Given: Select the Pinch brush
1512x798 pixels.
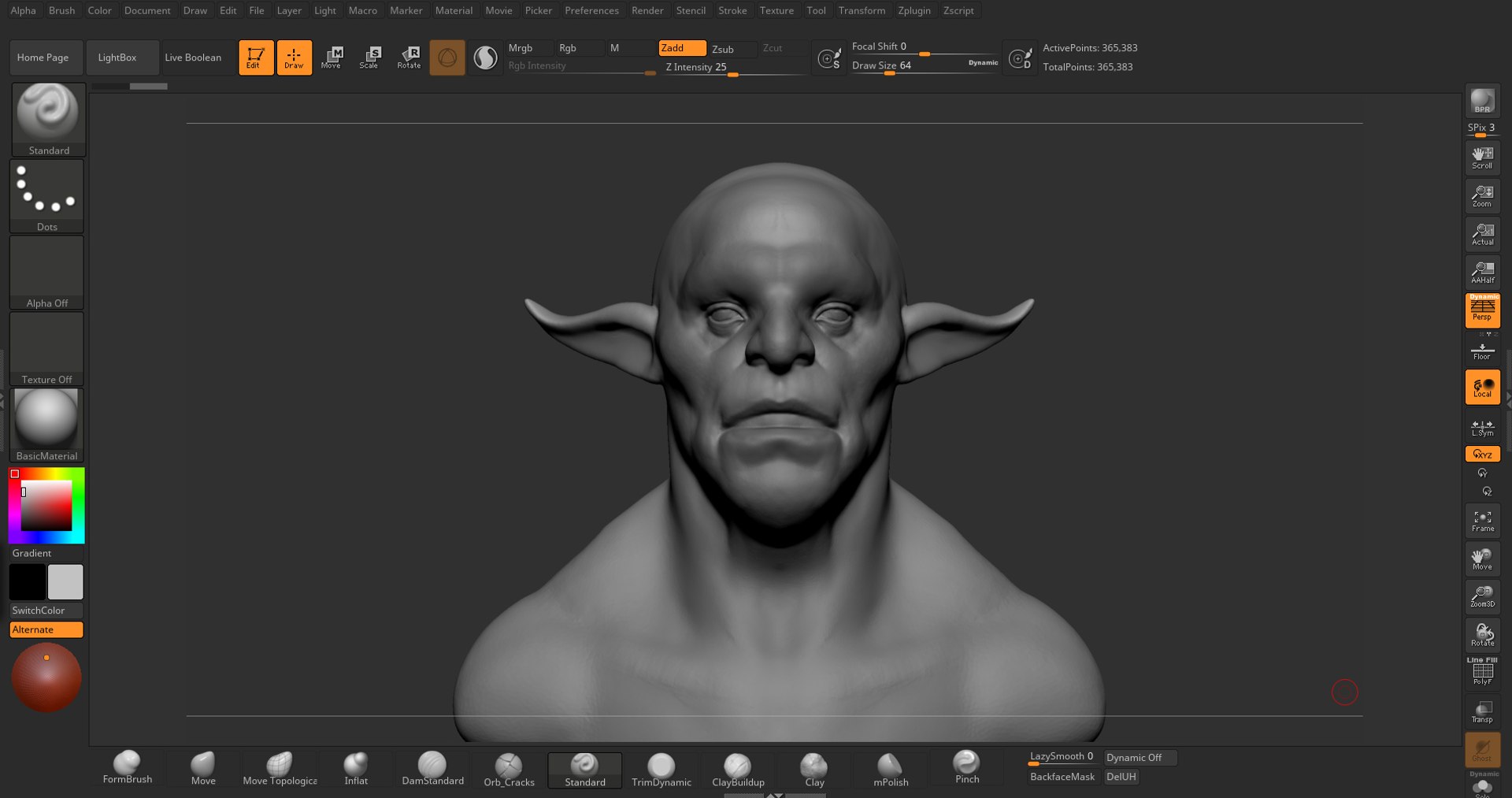Looking at the screenshot, I should 967,768.
